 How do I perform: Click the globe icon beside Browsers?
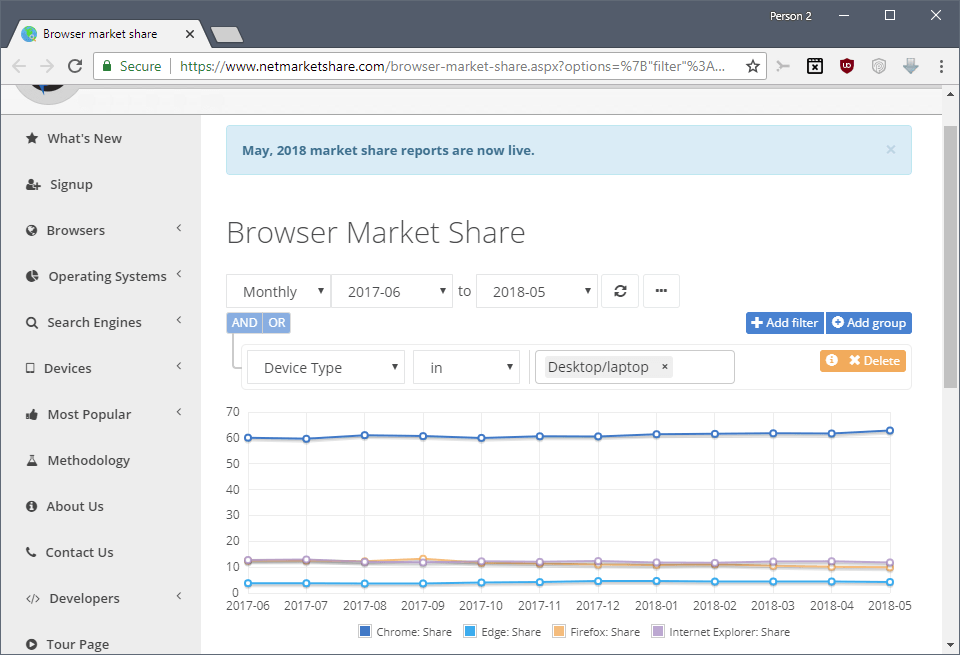[32, 230]
